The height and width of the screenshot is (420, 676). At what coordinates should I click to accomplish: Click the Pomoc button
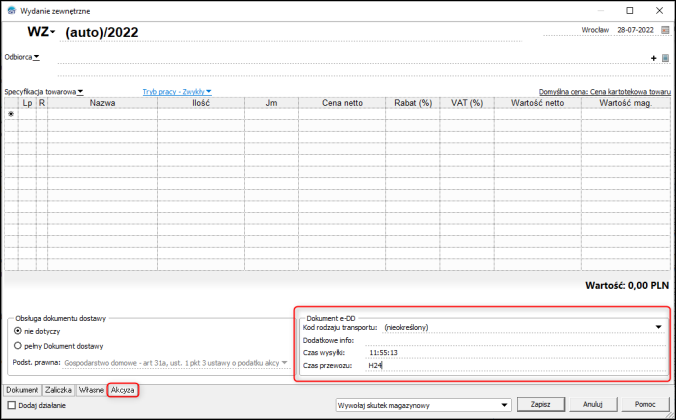tap(645, 404)
